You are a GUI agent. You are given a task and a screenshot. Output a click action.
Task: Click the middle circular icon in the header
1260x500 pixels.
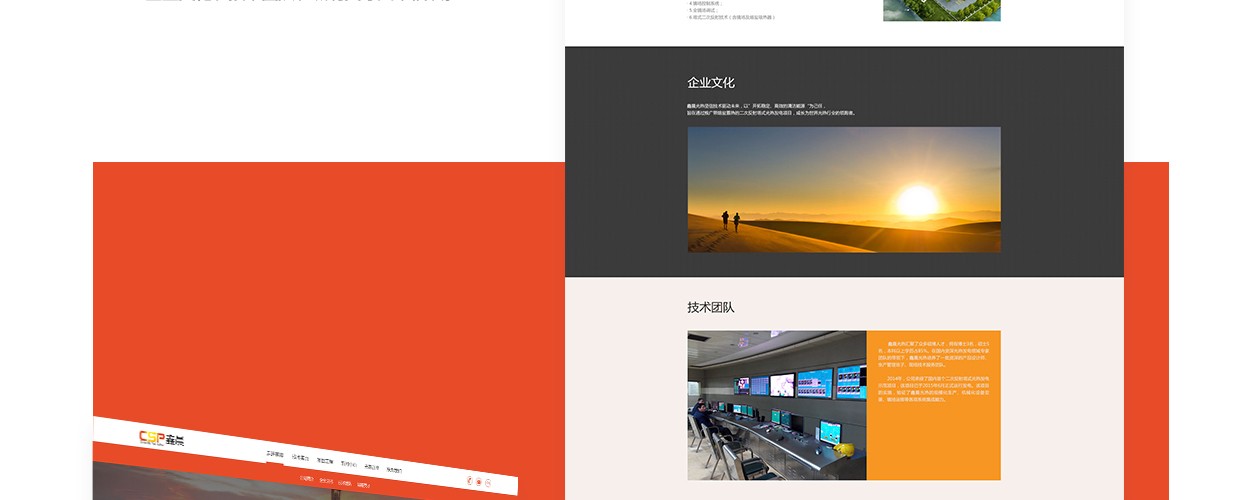(x=479, y=483)
